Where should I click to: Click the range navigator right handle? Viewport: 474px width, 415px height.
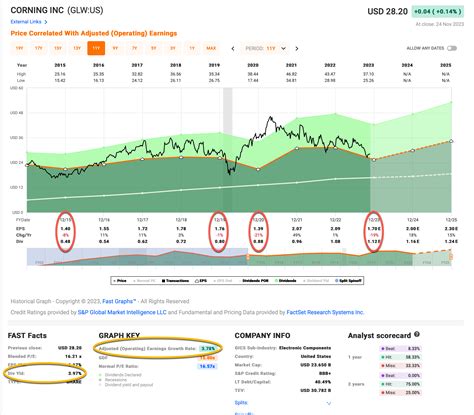451,257
